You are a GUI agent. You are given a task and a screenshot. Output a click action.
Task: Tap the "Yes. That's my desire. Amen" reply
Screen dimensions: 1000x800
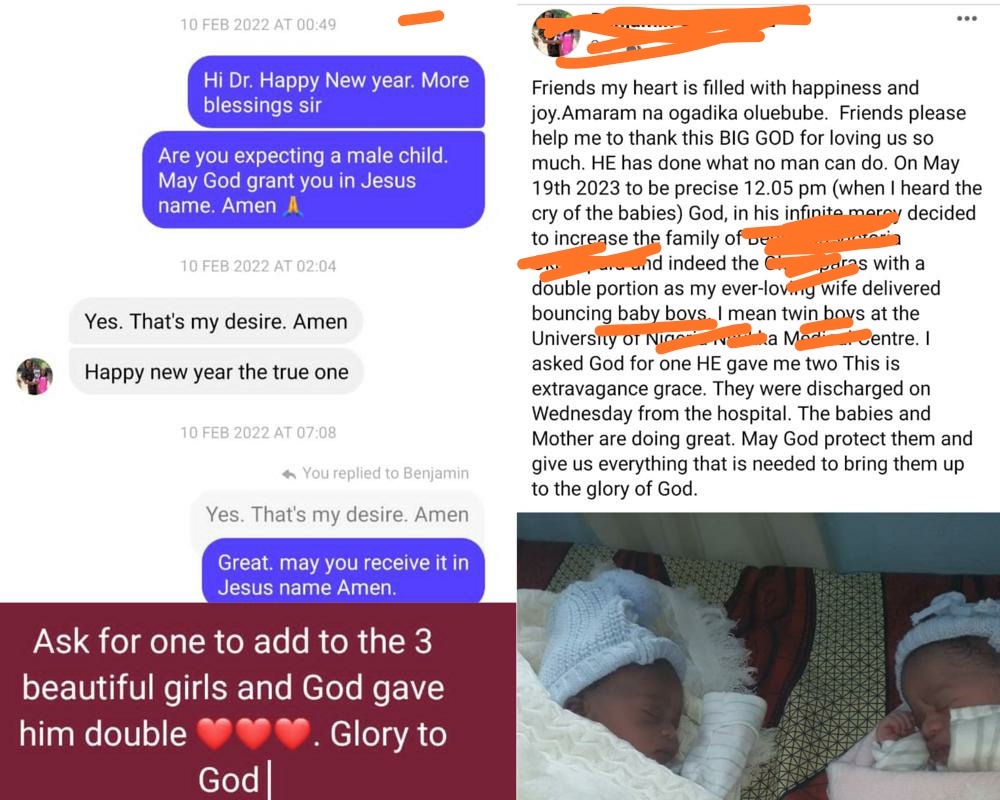(x=216, y=321)
